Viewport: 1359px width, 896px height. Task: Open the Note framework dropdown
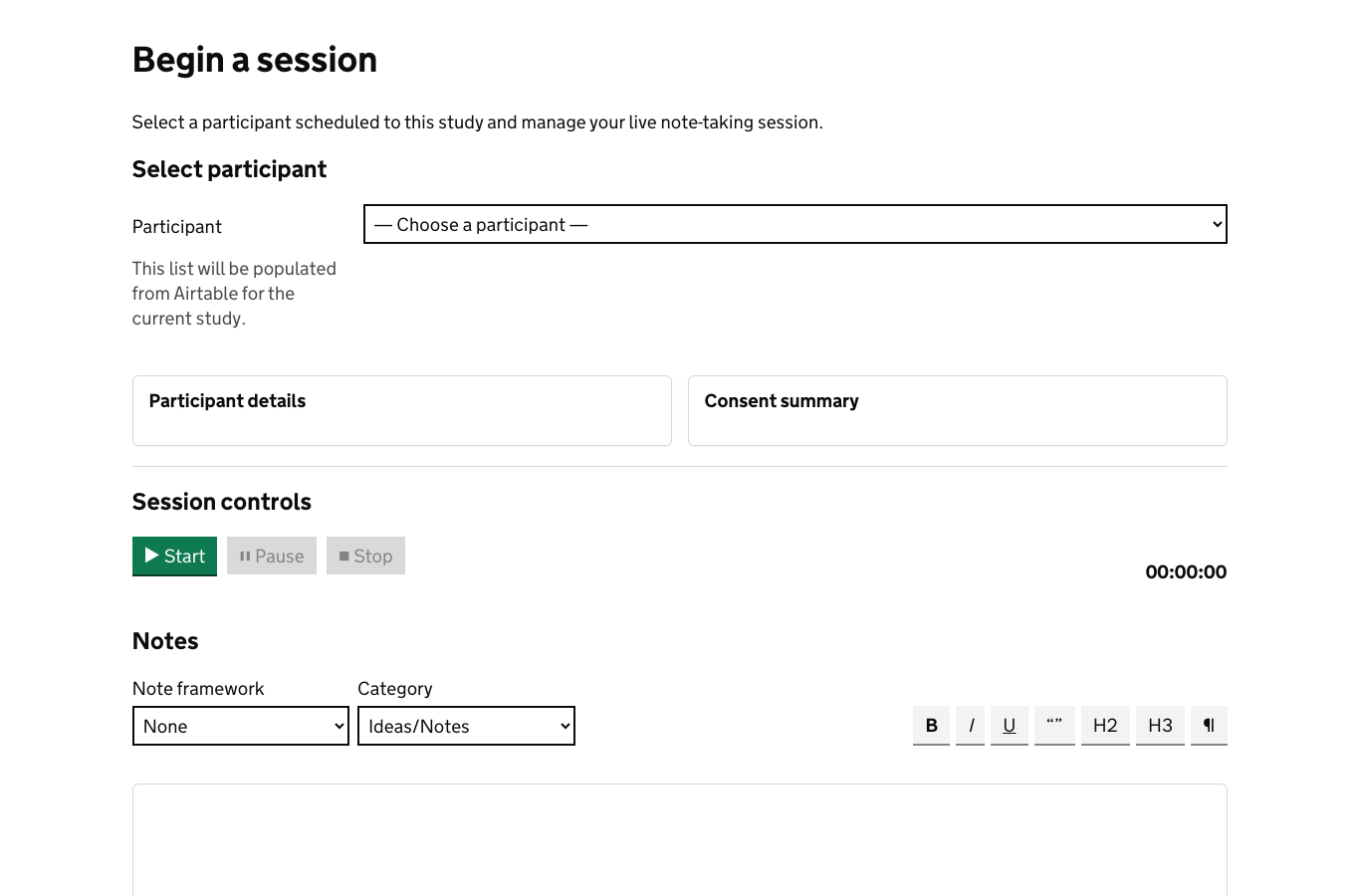click(241, 726)
